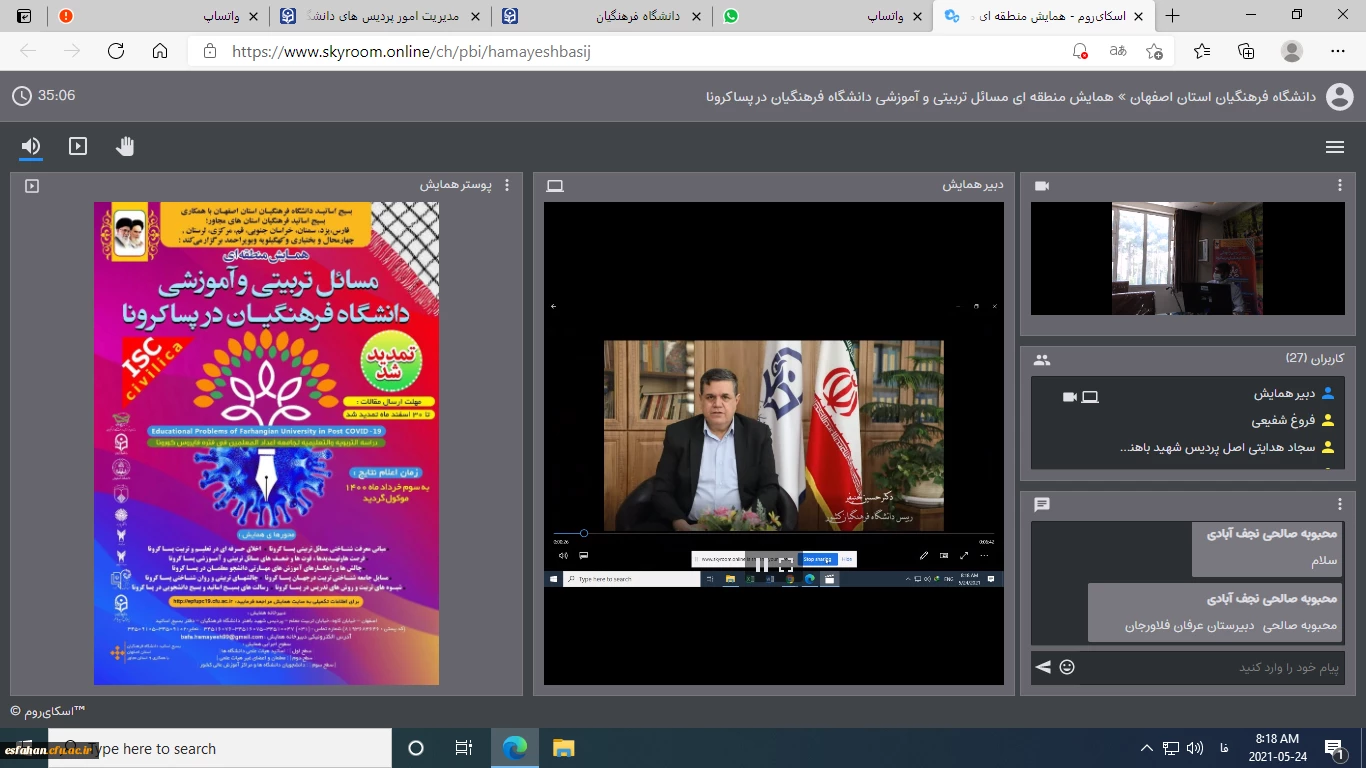Open the hamburger menu in Skyroom

1334,147
